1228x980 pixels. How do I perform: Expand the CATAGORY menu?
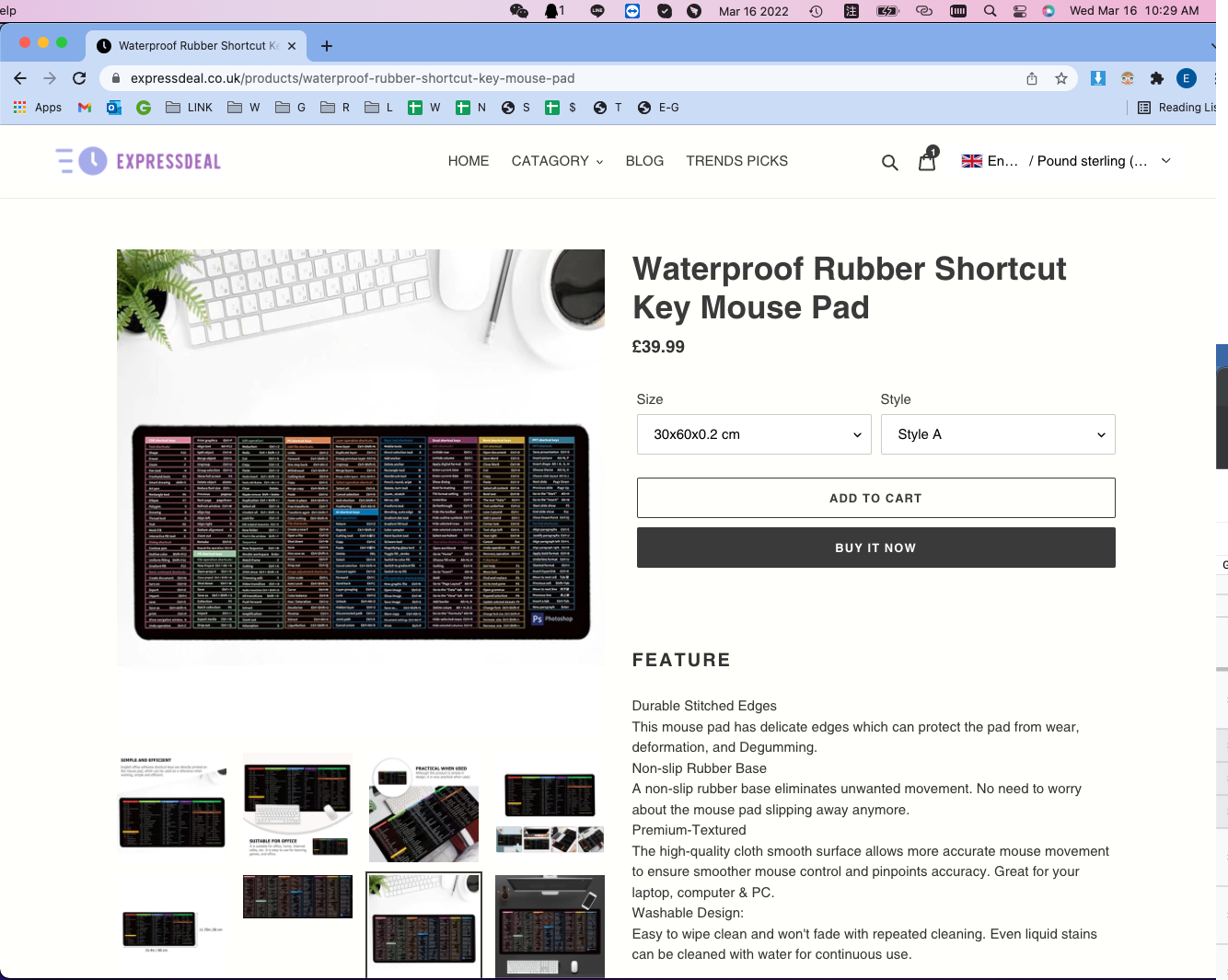click(557, 161)
